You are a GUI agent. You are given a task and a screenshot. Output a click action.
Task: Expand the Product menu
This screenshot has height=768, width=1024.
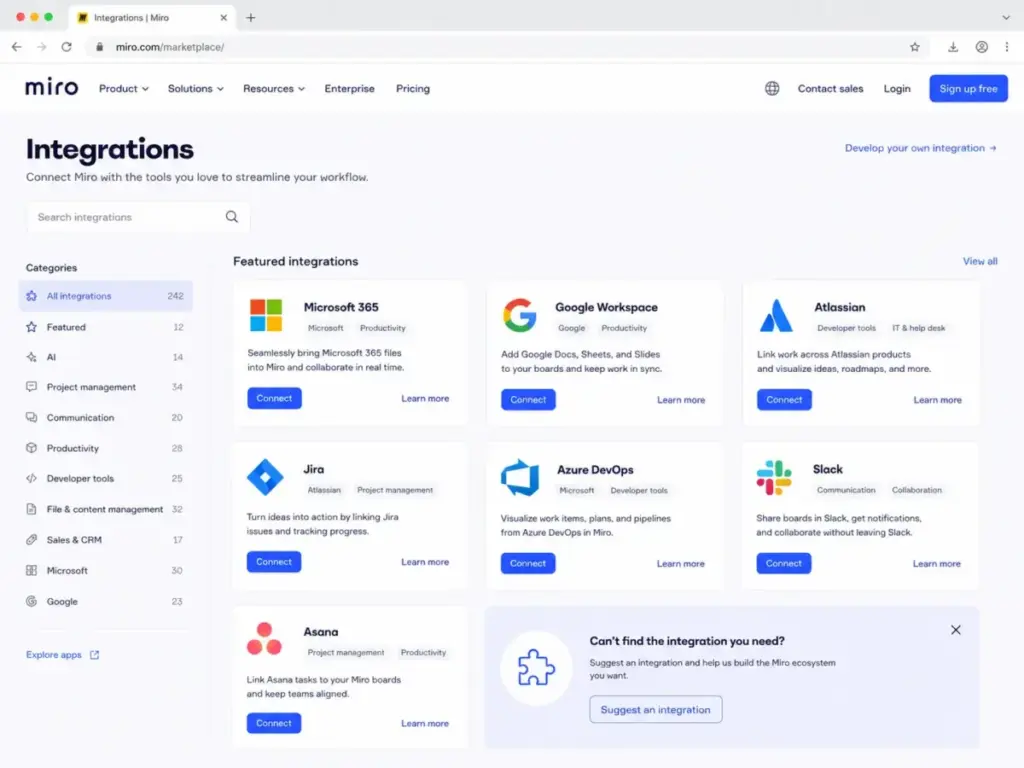(x=123, y=89)
